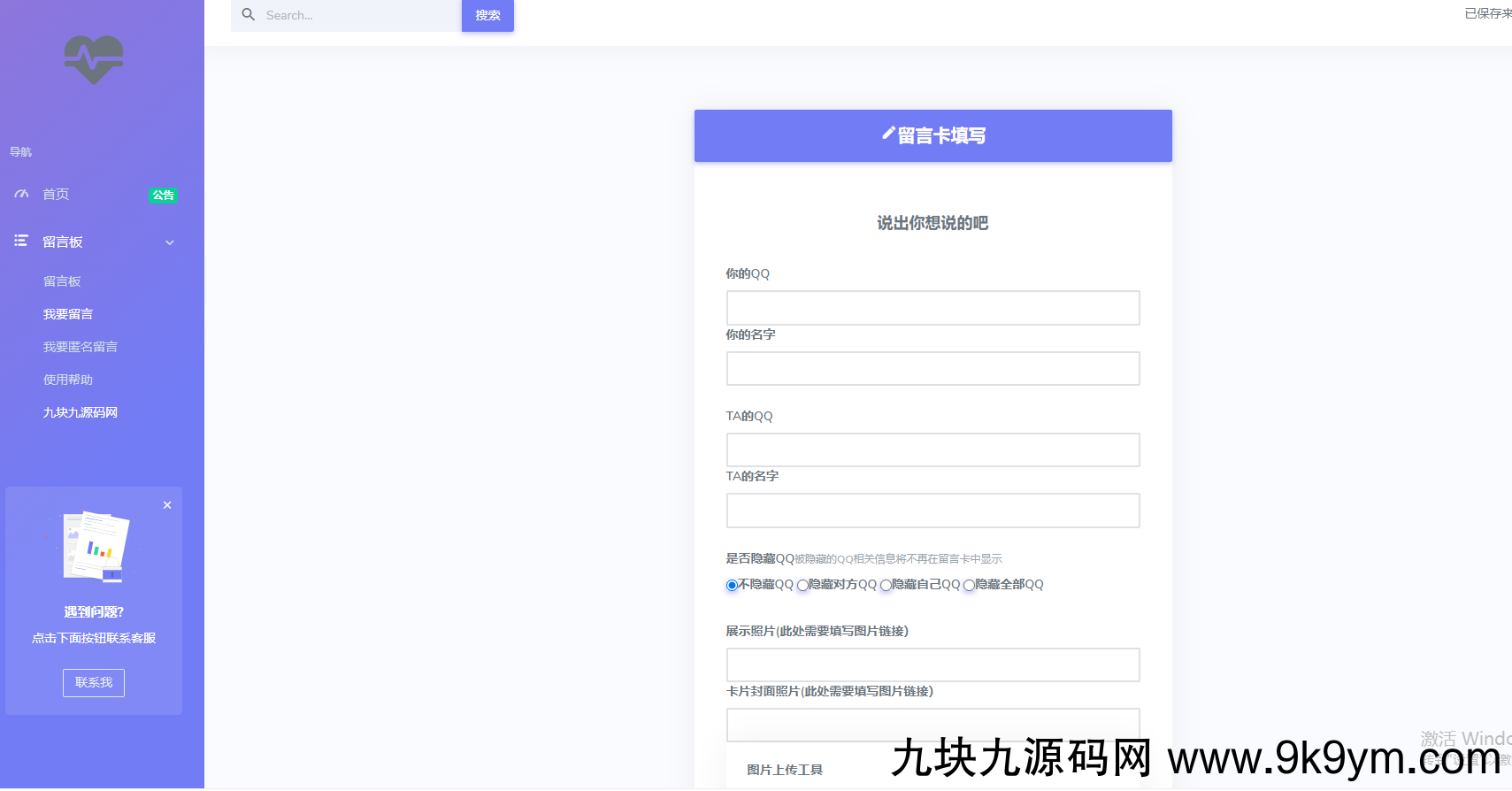This screenshot has height=791, width=1512.
Task: Select the 隐藏自己QQ radio option
Action: click(x=886, y=585)
